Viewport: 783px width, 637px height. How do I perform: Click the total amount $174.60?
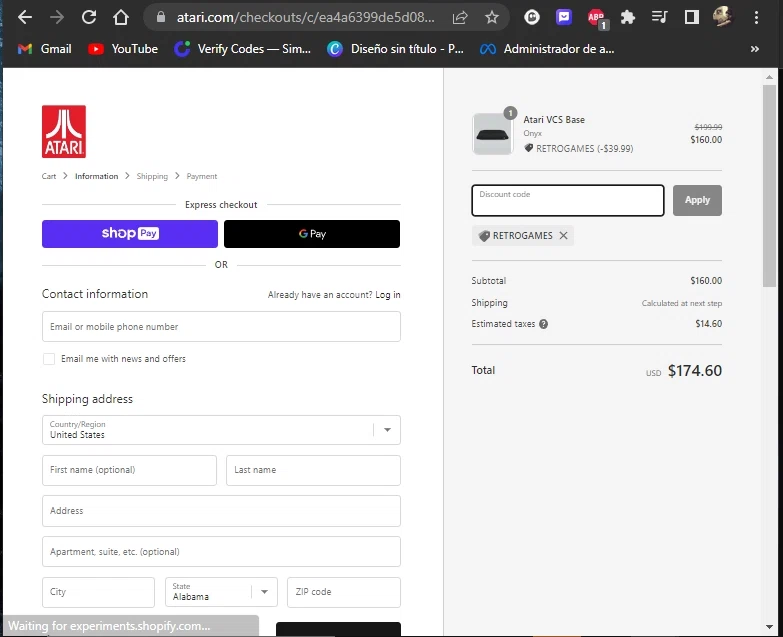695,370
